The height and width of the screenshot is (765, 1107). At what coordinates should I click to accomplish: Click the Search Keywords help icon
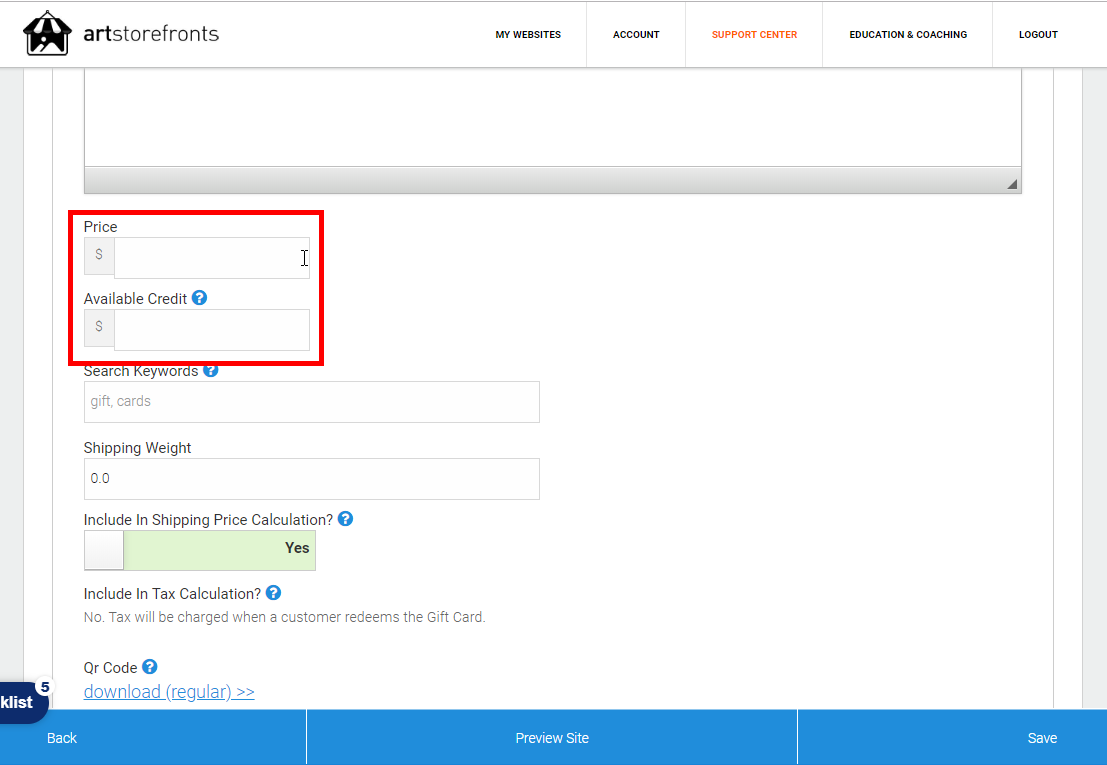click(x=211, y=371)
